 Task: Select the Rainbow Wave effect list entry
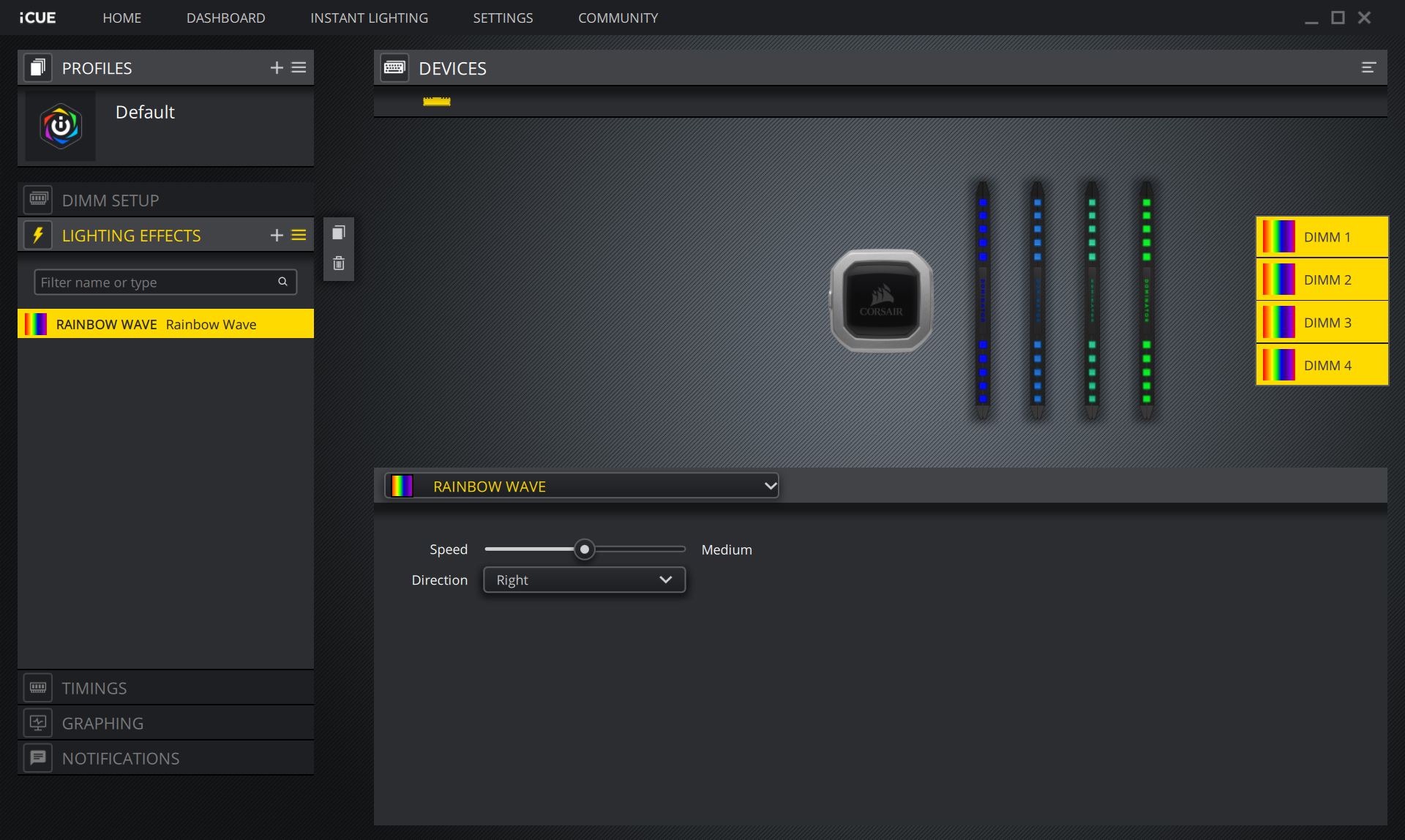point(165,324)
